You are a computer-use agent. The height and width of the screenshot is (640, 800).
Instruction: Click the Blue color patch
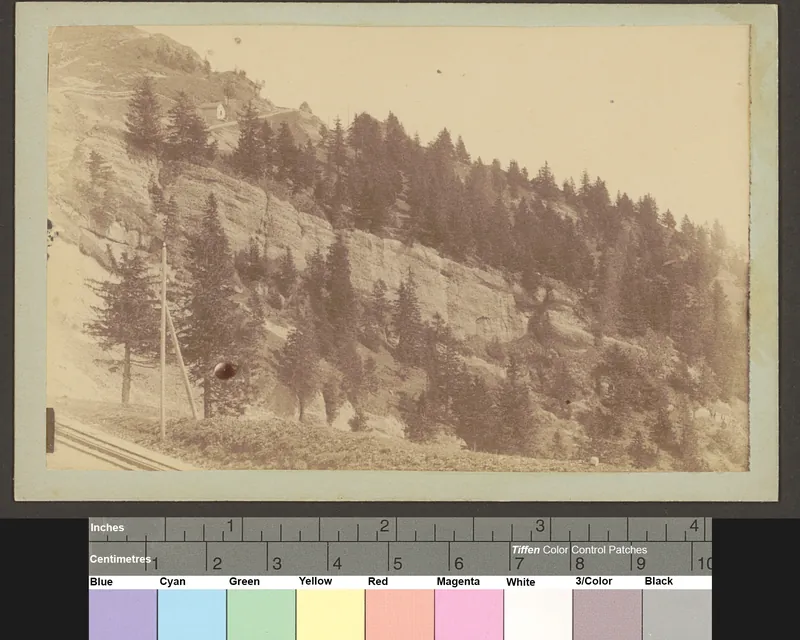click(123, 614)
